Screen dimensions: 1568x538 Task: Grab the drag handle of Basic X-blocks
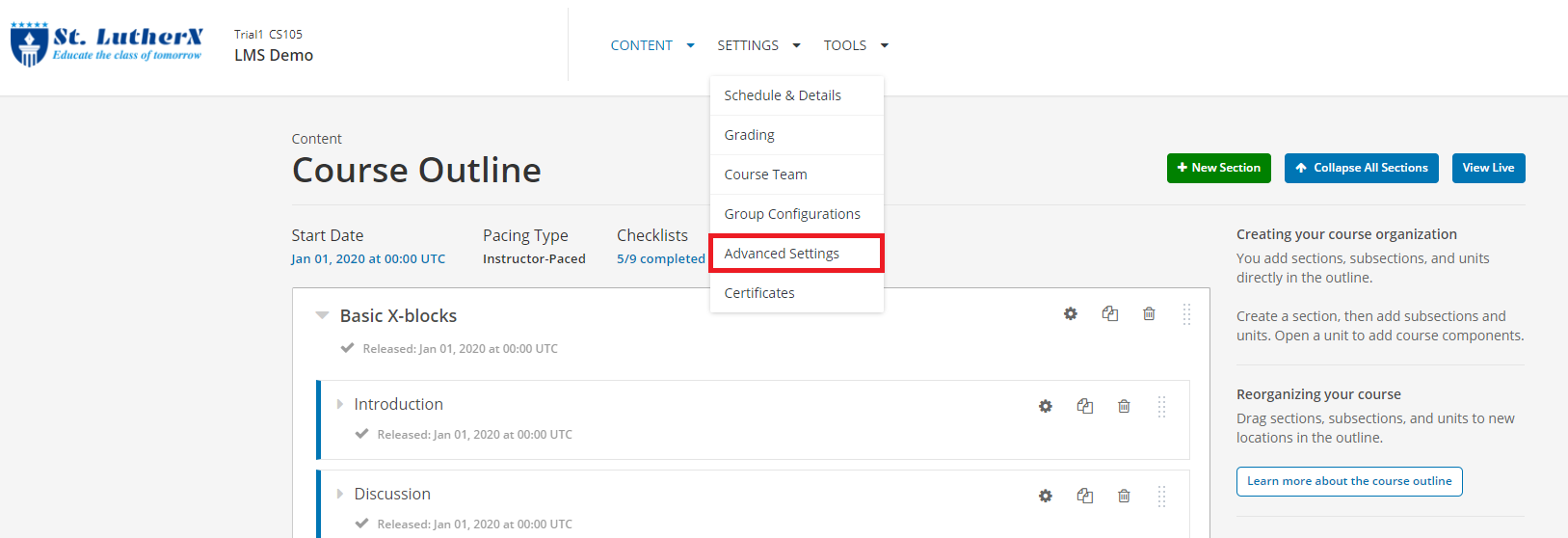[1186, 314]
